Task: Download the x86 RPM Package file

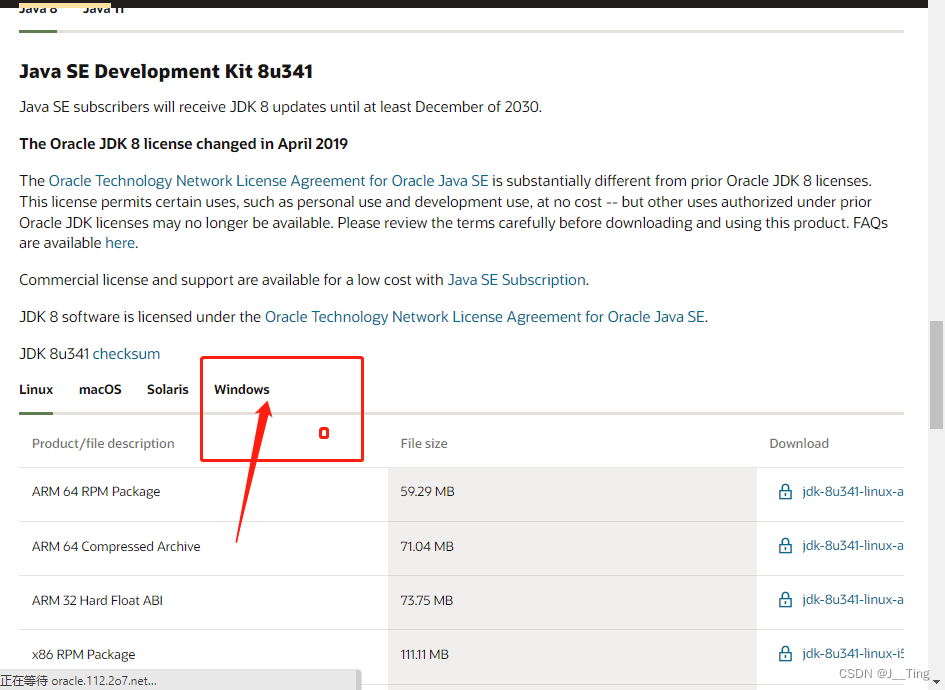Action: point(852,654)
